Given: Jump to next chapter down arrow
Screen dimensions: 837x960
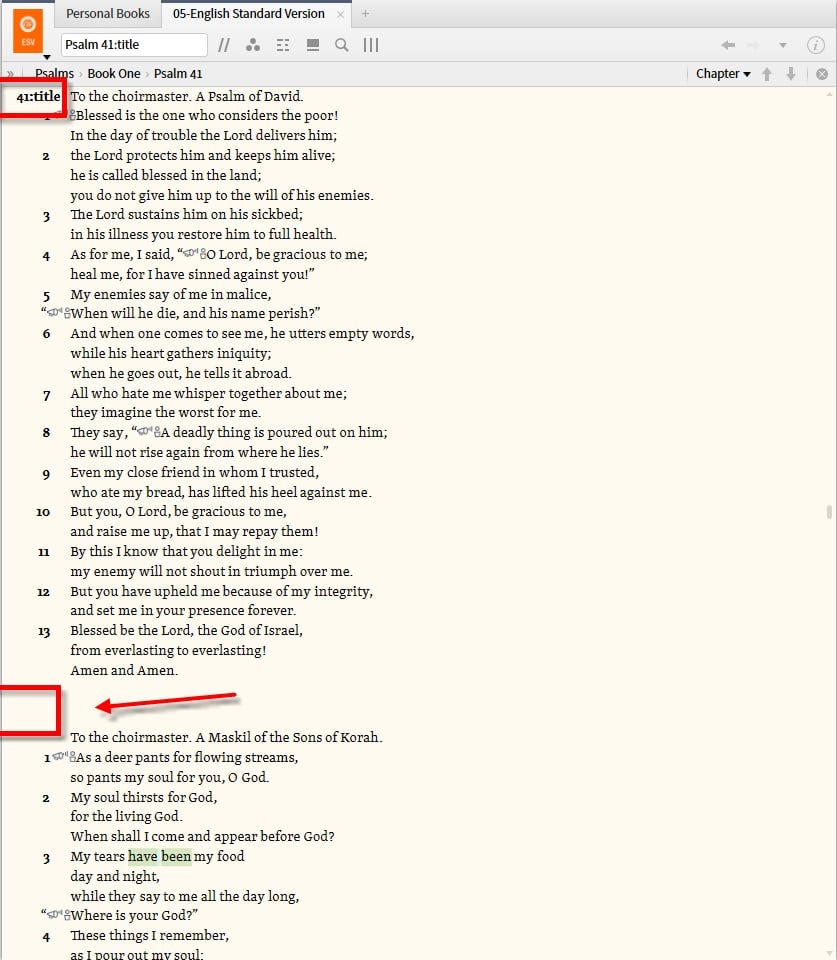Looking at the screenshot, I should [791, 74].
